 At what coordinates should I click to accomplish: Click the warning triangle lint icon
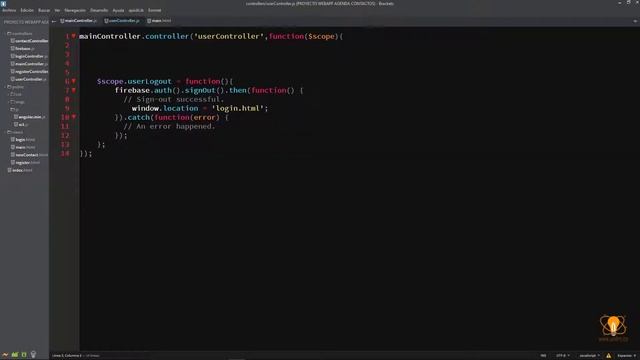tap(609, 356)
